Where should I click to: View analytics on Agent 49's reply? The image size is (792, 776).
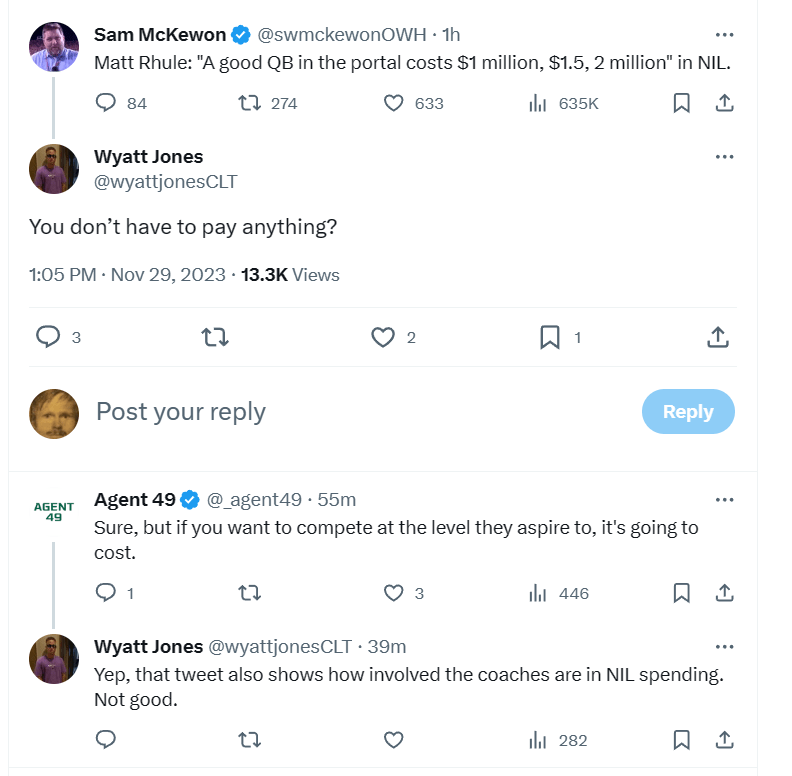537,593
